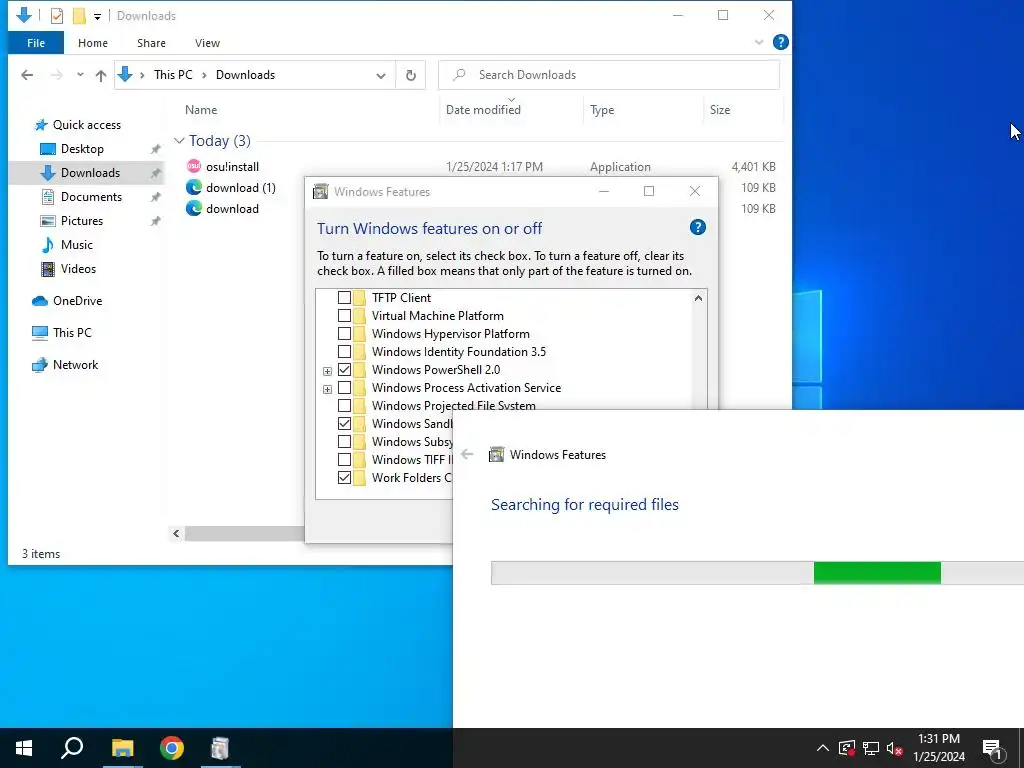Enable Windows Hypervisor Platform checkbox
Screen dimensions: 1024x768
pos(344,334)
